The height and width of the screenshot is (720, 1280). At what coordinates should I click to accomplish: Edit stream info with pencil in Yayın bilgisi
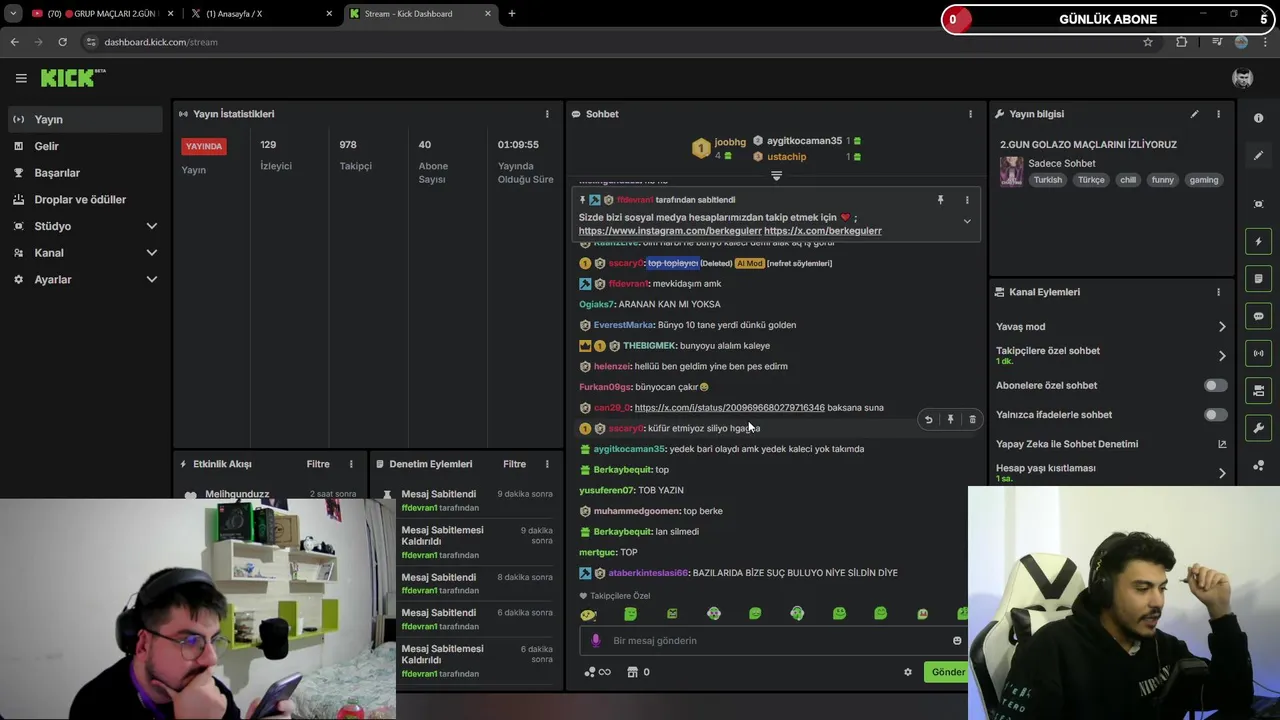(x=1194, y=114)
